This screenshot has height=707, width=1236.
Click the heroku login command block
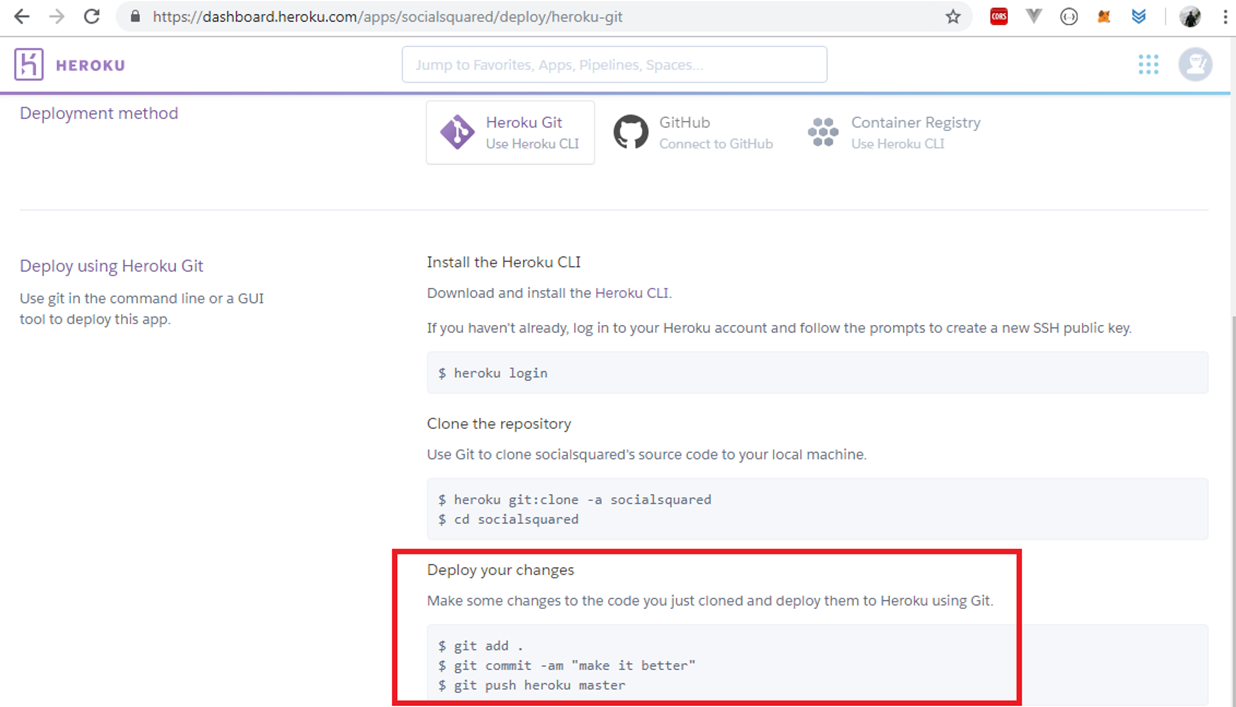click(x=817, y=373)
